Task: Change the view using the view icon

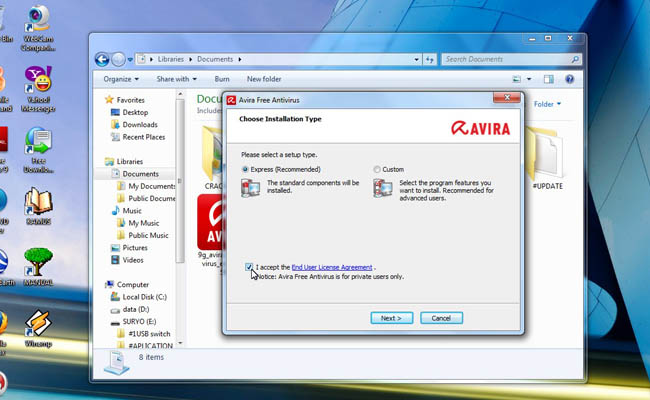Action: click(x=517, y=79)
